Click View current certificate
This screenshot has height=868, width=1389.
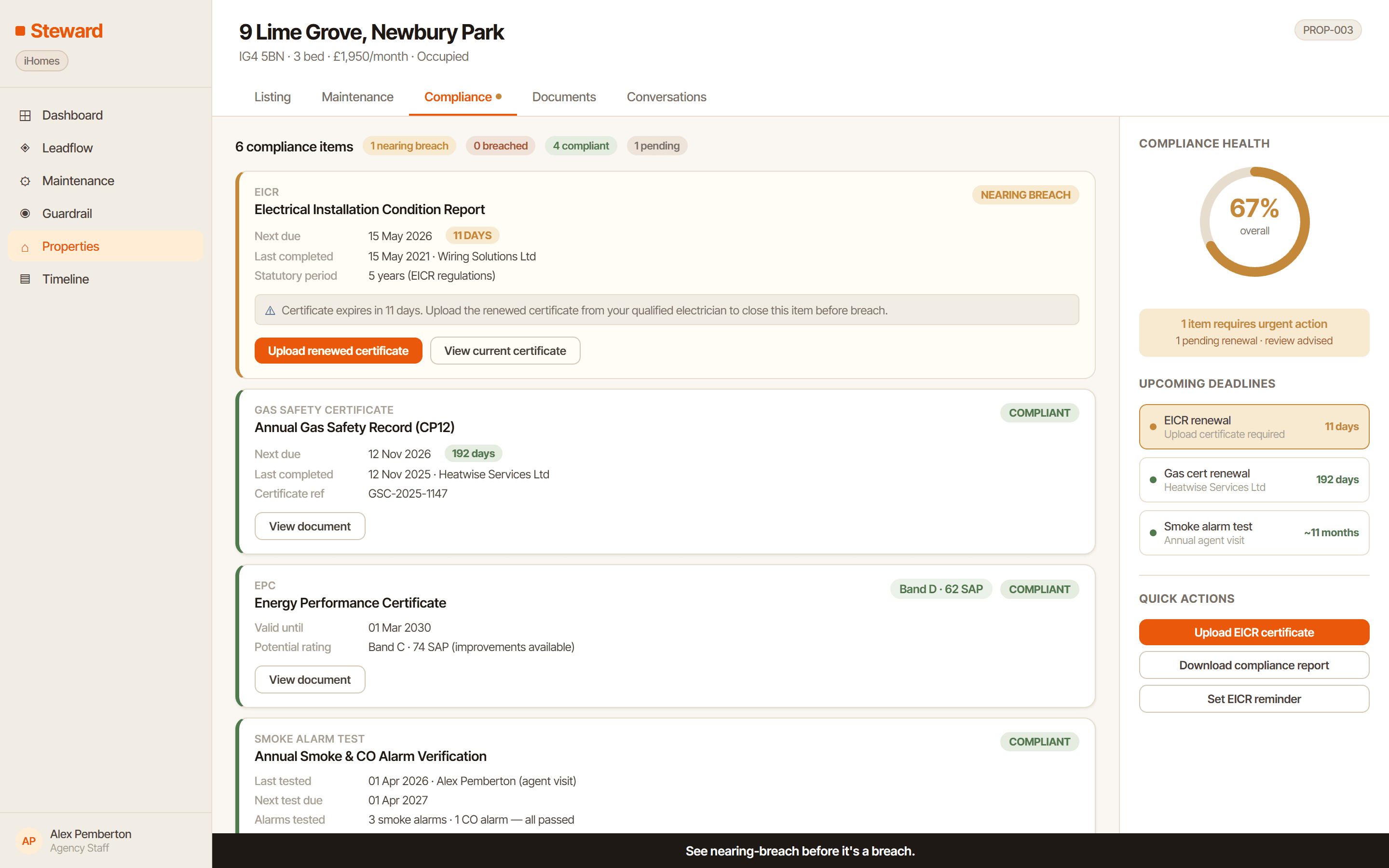(x=505, y=351)
